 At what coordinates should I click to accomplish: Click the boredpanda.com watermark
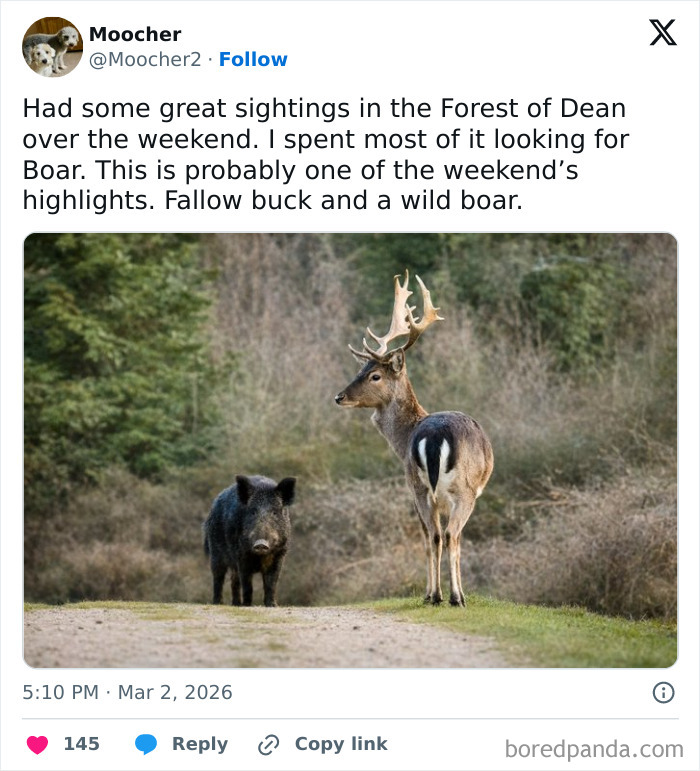(x=594, y=748)
